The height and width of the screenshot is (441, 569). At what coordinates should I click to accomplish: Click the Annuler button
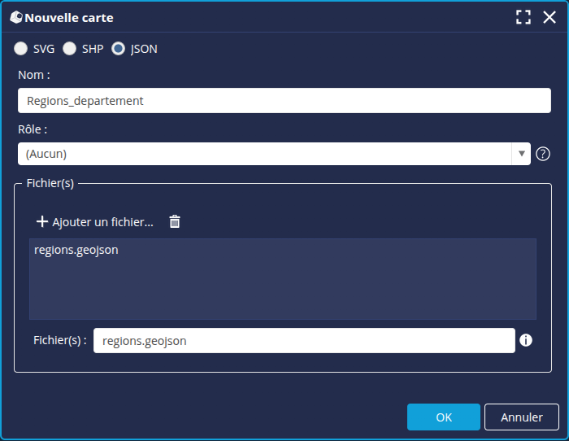tap(521, 417)
